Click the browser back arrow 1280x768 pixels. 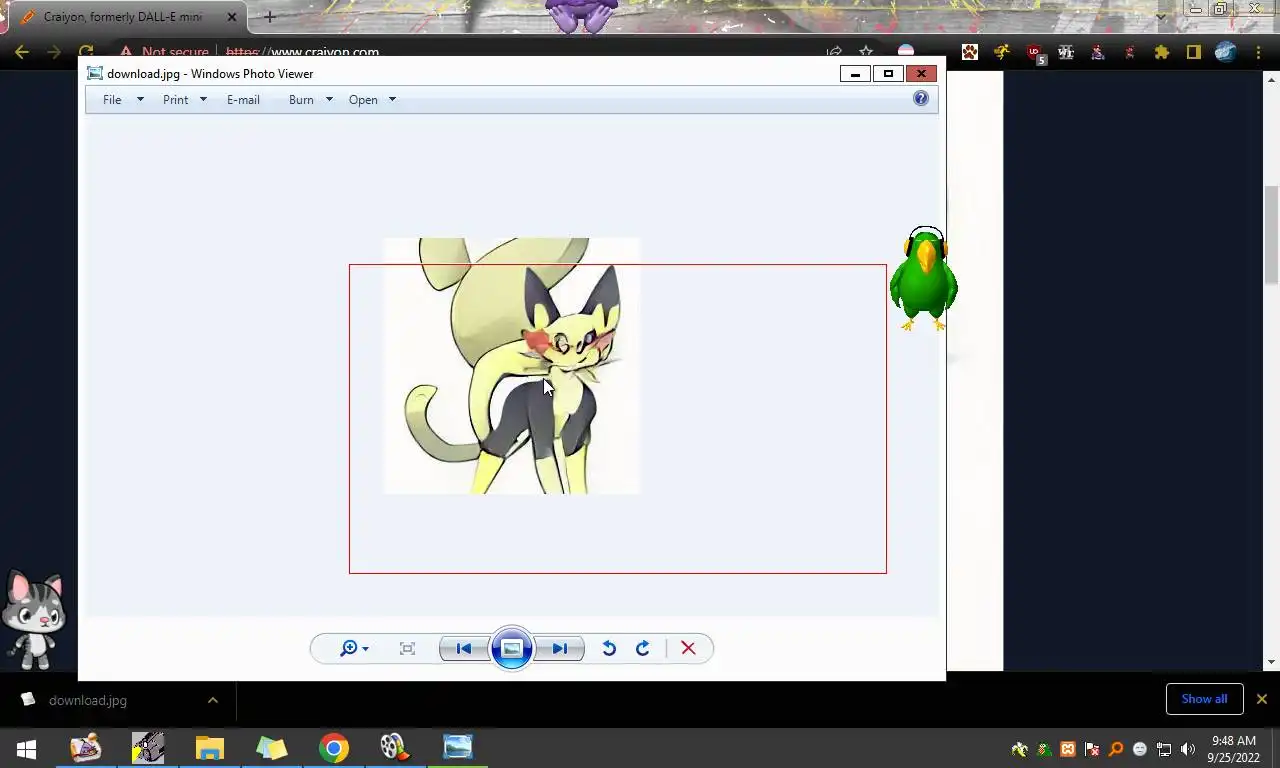coord(22,52)
